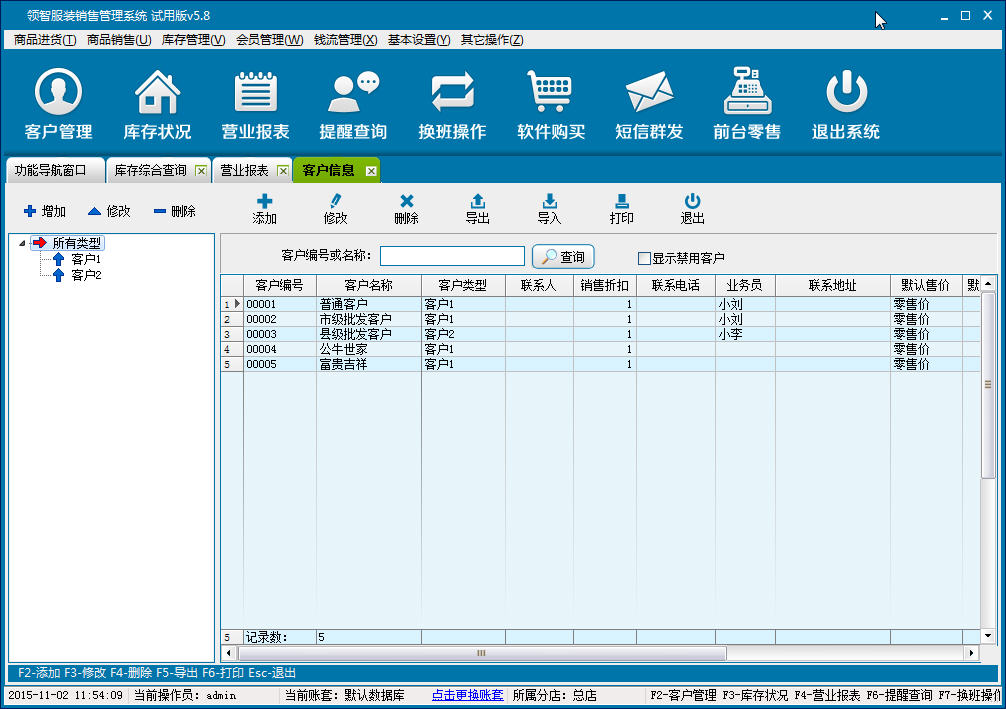Viewport: 1006px width, 709px height.
Task: Toggle 显示禁用客户 checkbox
Action: tap(644, 259)
